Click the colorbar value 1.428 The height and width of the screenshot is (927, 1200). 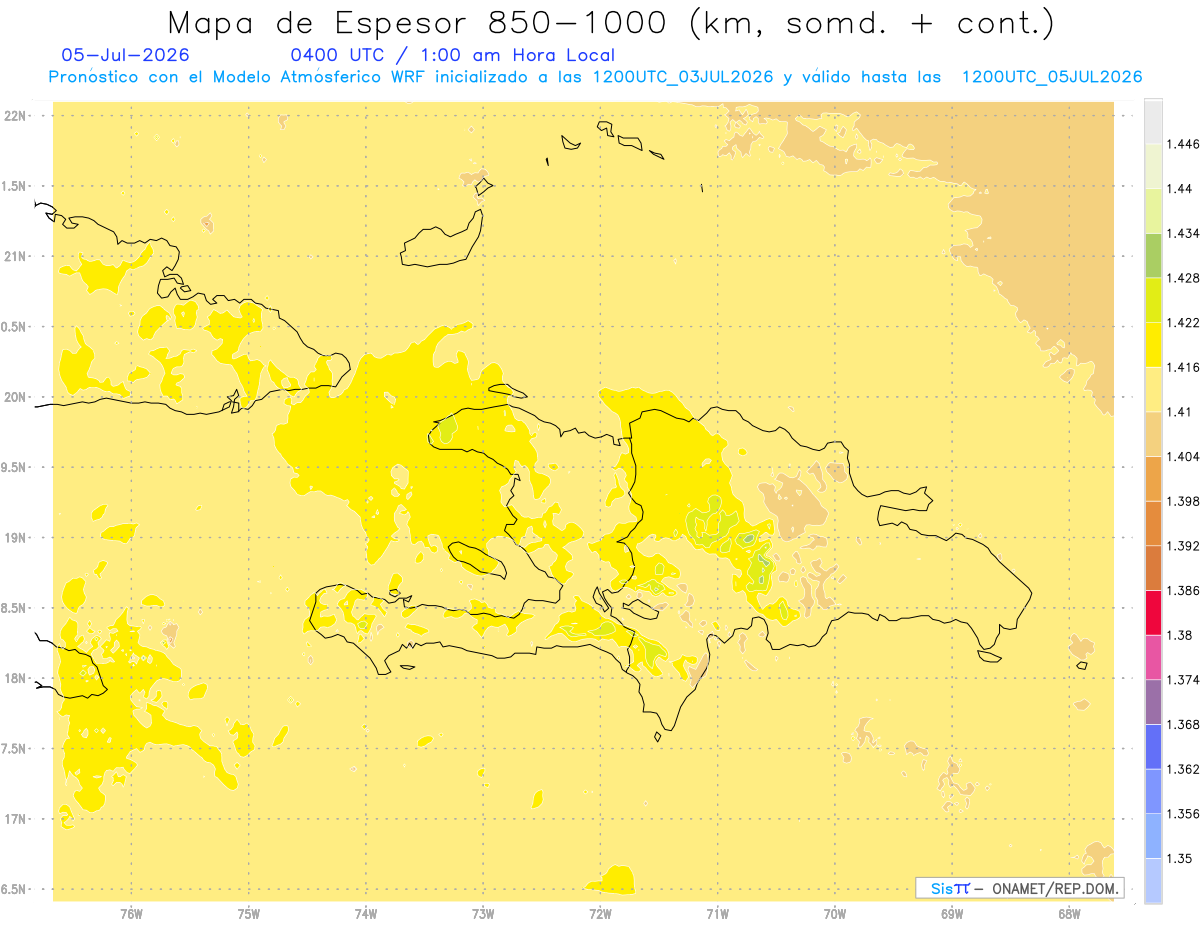pos(1182,278)
